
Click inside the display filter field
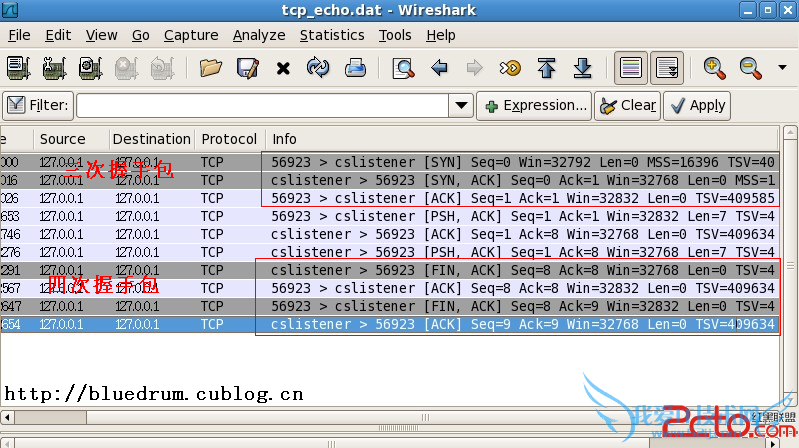262,106
